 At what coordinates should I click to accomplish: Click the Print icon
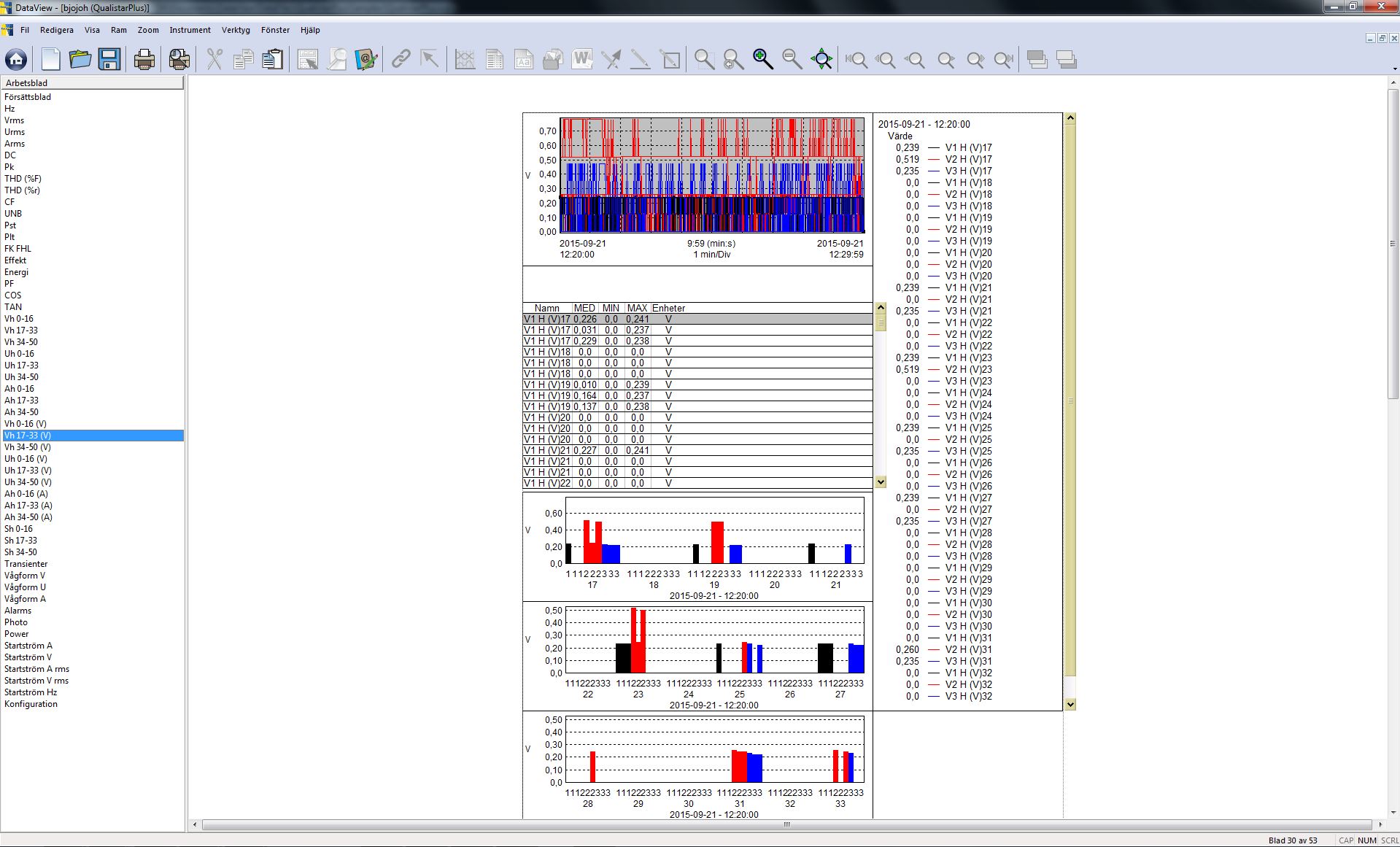point(144,59)
